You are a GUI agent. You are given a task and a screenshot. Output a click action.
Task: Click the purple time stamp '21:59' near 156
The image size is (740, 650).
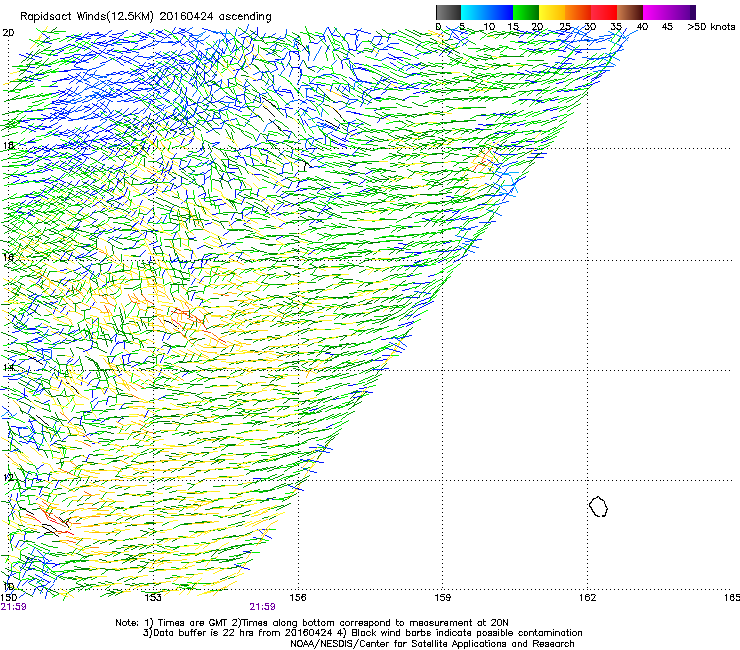point(262,607)
